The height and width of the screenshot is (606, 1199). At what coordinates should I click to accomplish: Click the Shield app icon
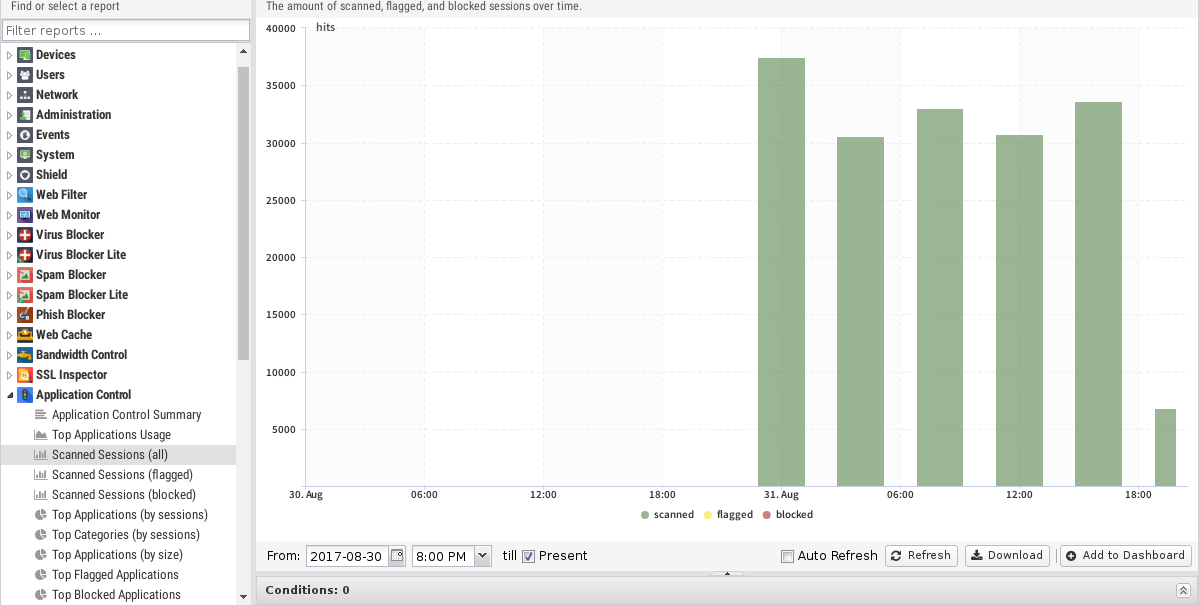[x=24, y=174]
